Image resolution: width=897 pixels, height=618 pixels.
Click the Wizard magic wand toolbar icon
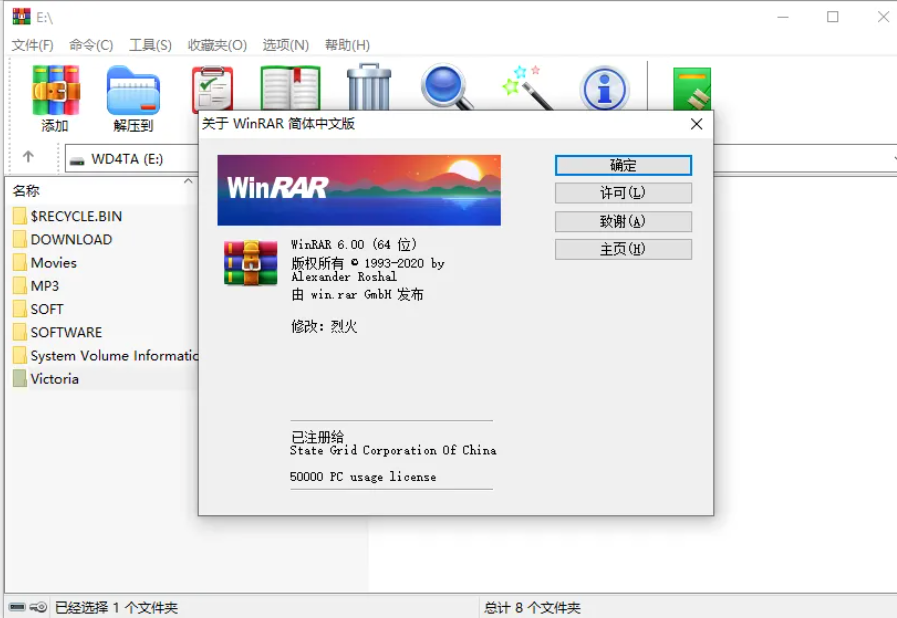coord(527,87)
